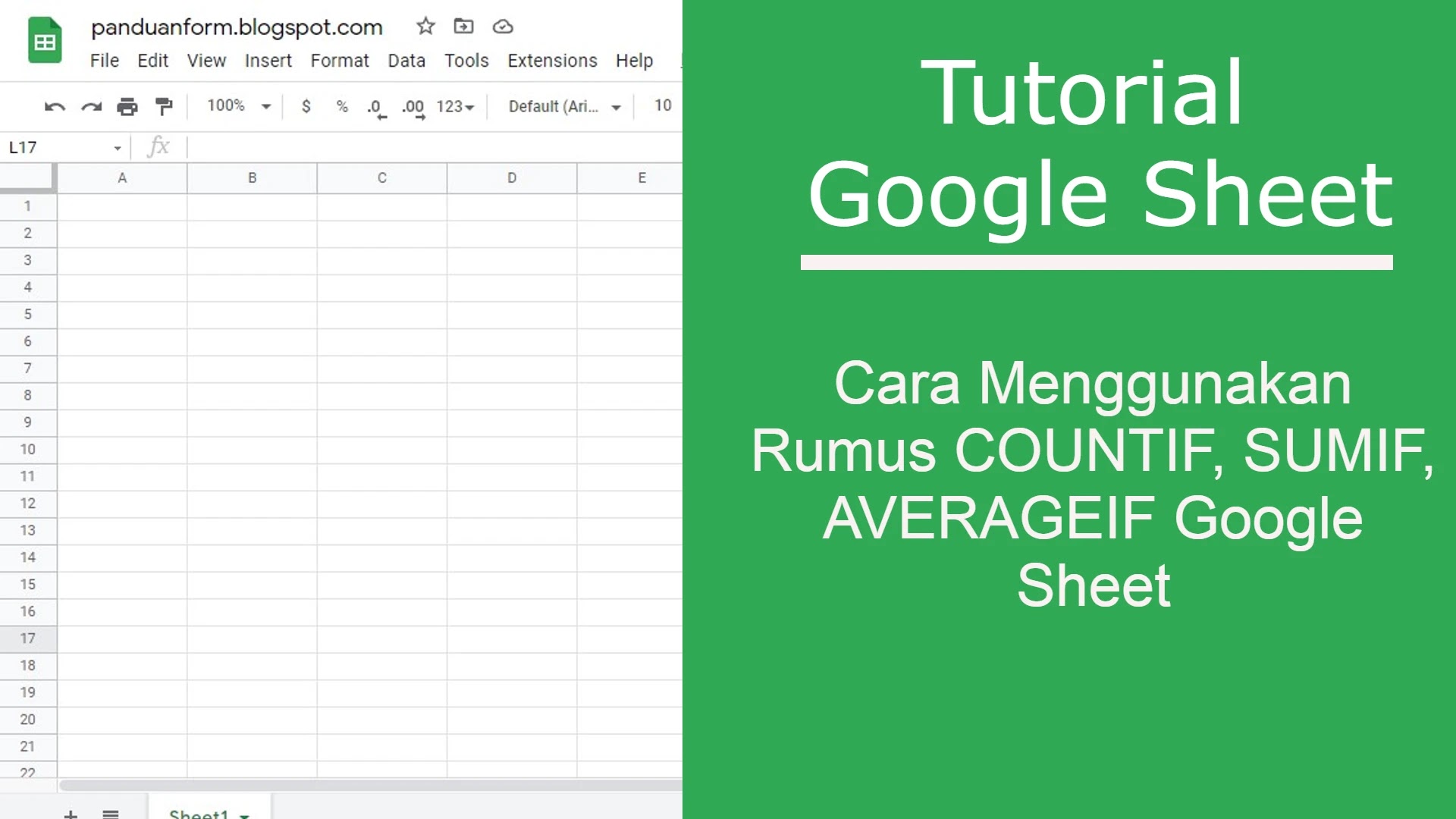Select row 1 header
This screenshot has height=819, width=1456.
coord(28,206)
